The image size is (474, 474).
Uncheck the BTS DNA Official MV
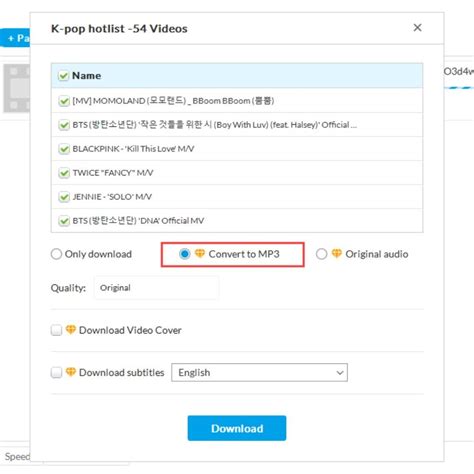pyautogui.click(x=63, y=221)
